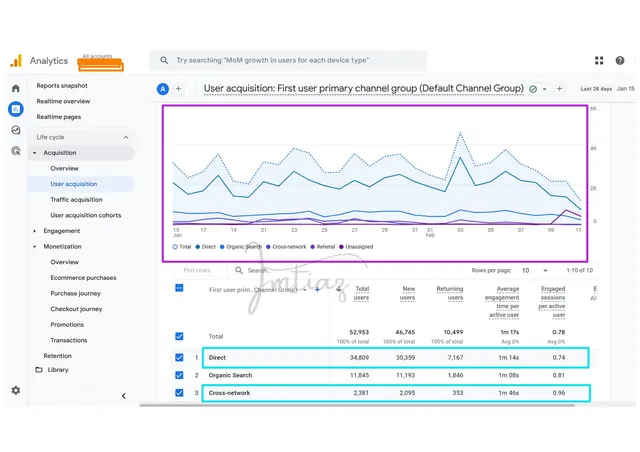The image size is (640, 452).
Task: Toggle Cross-network series in chart legend
Action: pyautogui.click(x=286, y=247)
